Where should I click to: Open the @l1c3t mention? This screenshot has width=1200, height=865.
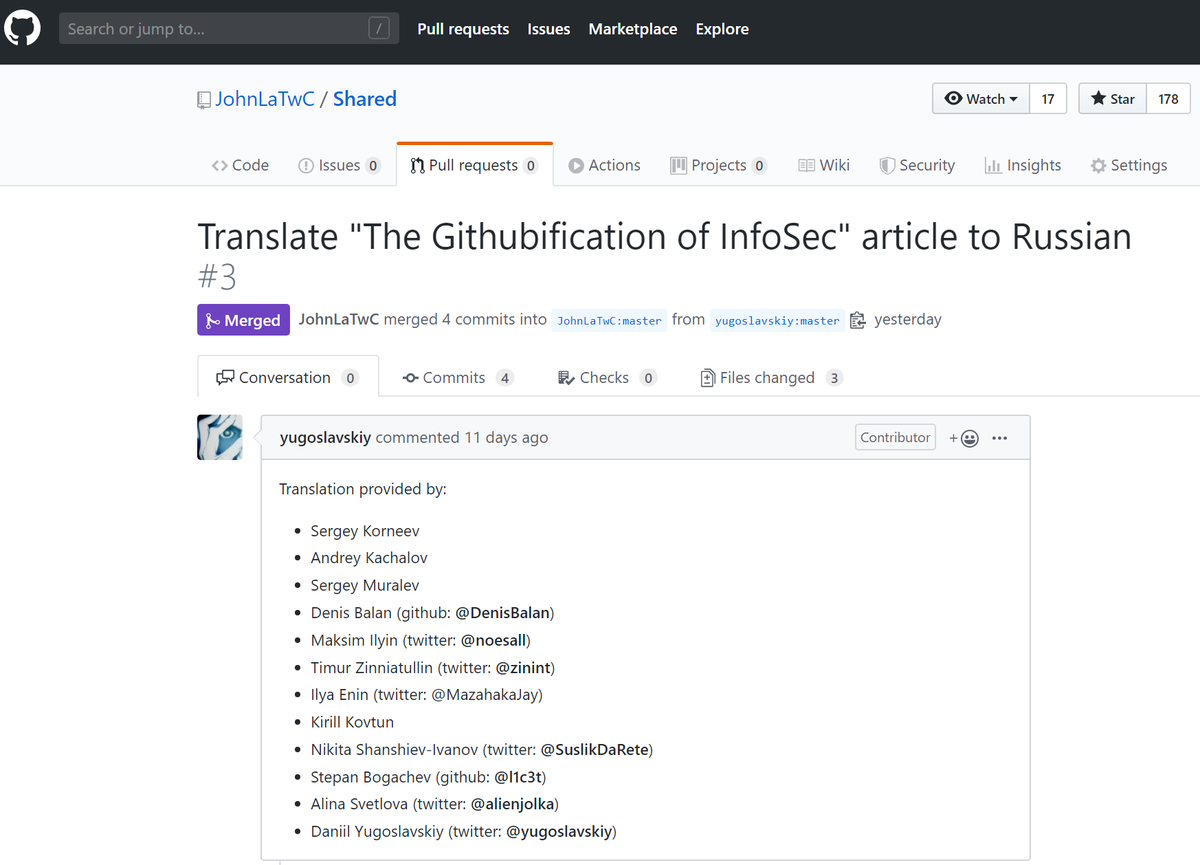(517, 777)
